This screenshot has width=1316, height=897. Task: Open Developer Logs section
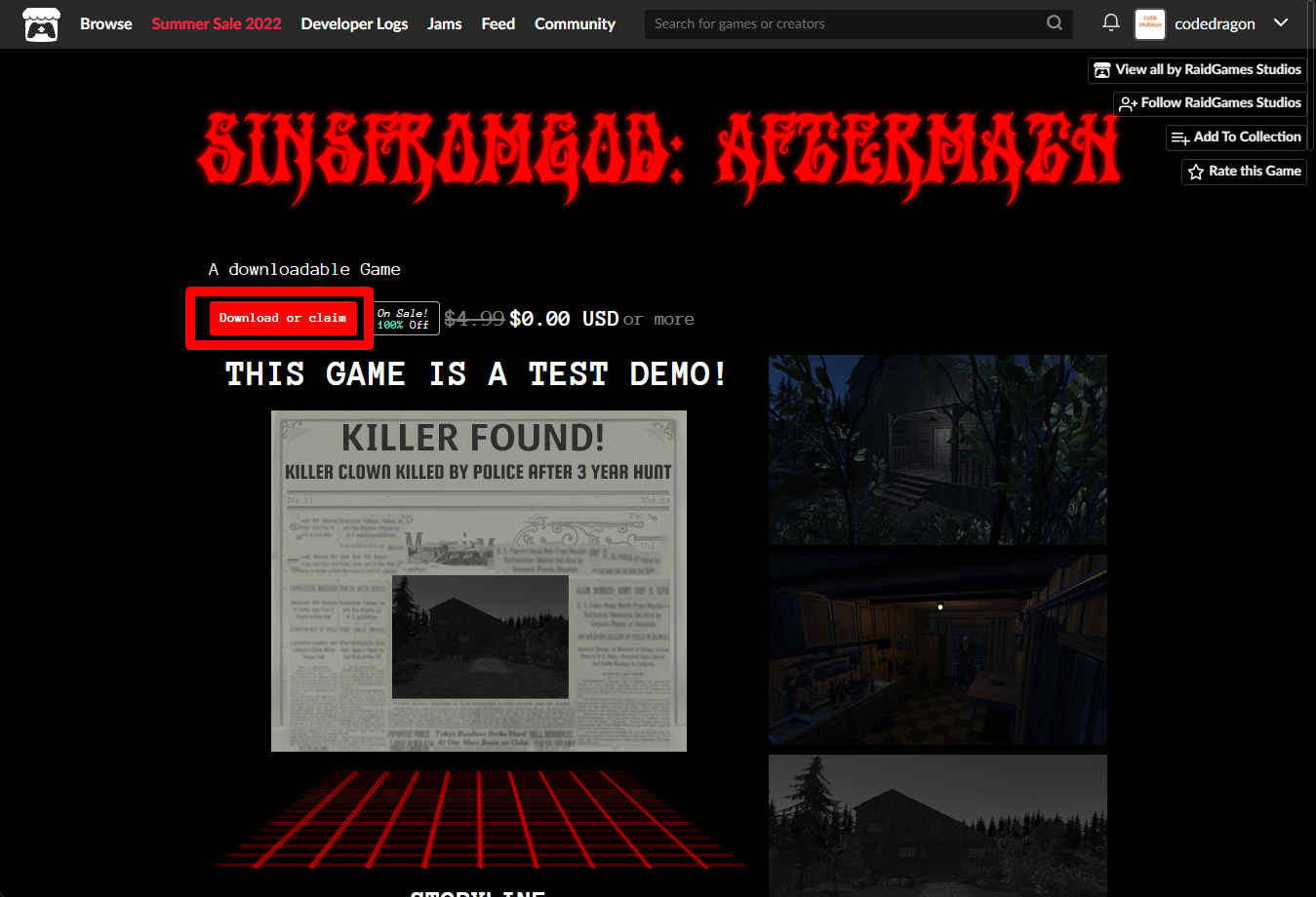pos(354,23)
